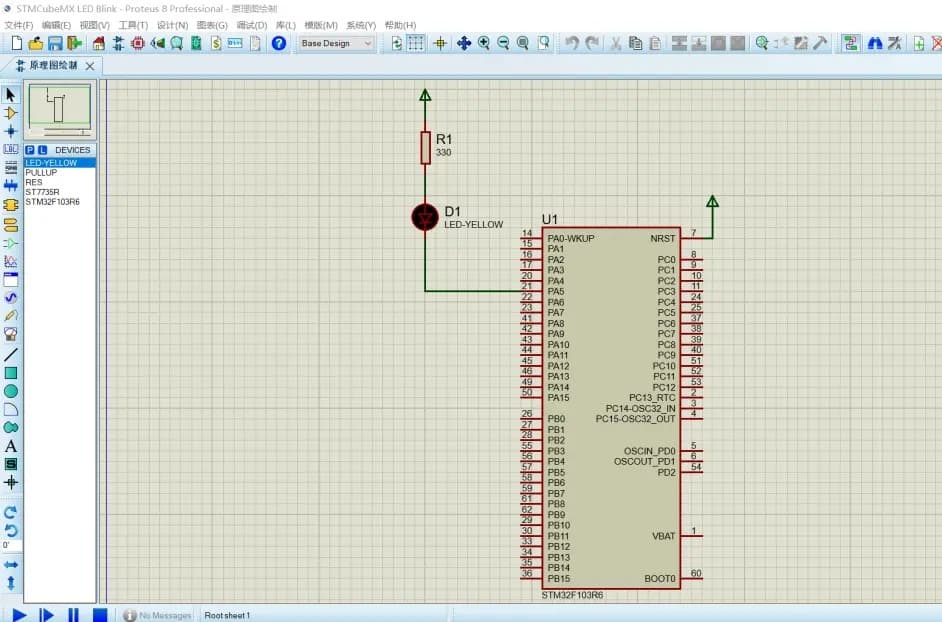The image size is (942, 622).
Task: Open the Bill of Materials dollar icon
Action: pos(216,43)
